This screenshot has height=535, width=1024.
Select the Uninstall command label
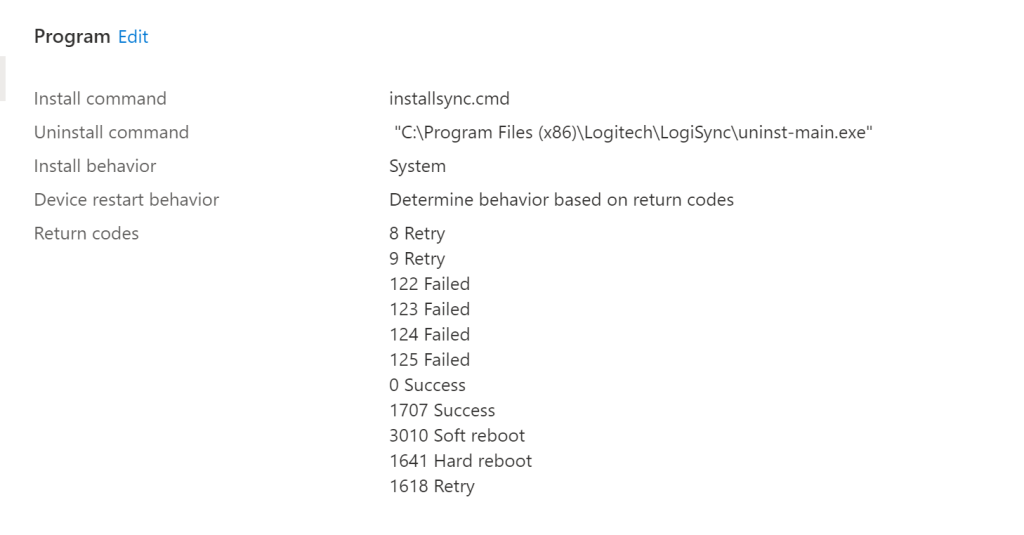coord(111,132)
